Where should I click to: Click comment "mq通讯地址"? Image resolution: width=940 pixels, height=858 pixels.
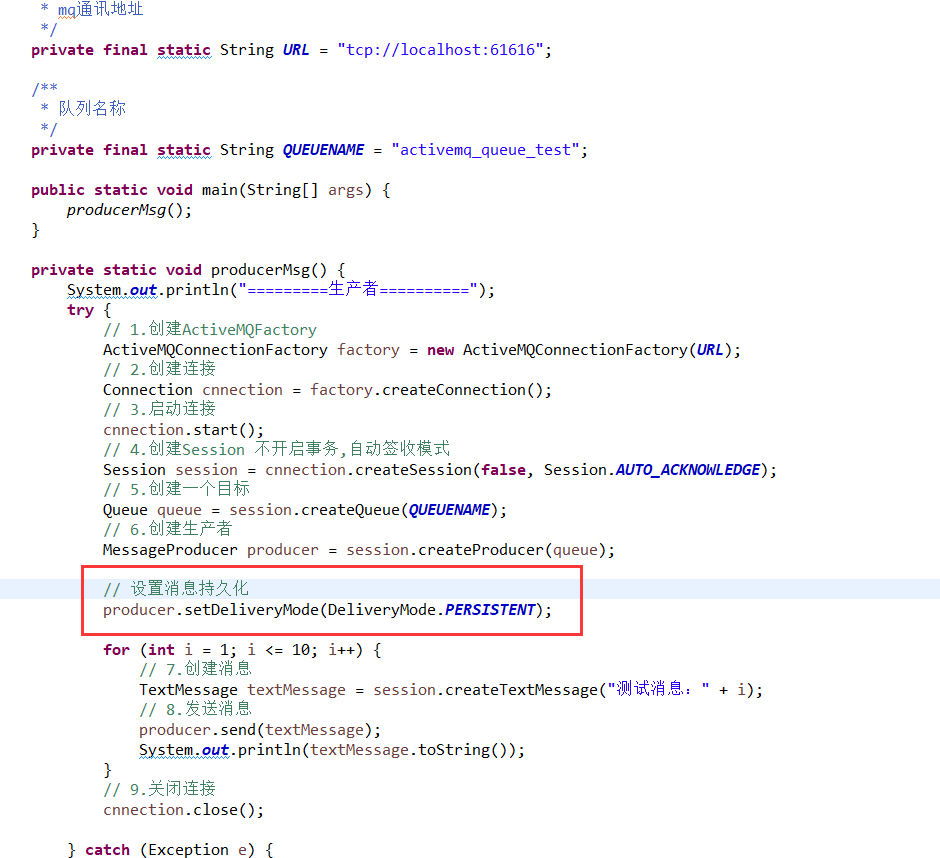tap(100, 9)
